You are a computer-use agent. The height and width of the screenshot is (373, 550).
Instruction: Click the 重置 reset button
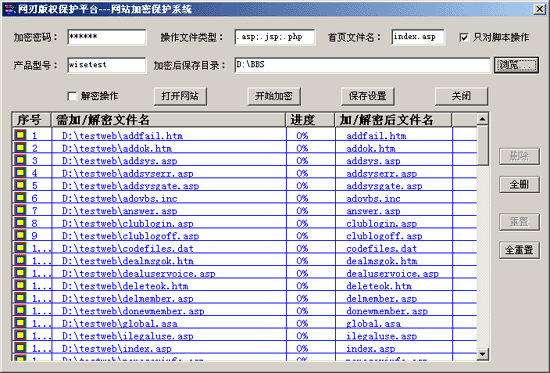[519, 222]
